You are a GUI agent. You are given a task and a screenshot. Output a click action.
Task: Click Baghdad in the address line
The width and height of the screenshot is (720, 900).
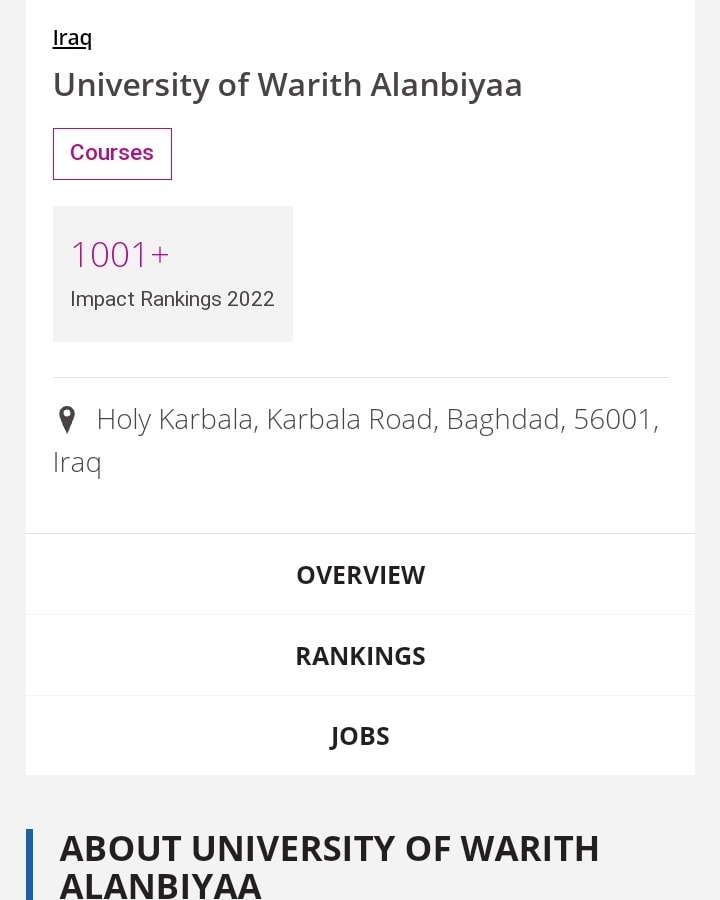pos(504,420)
